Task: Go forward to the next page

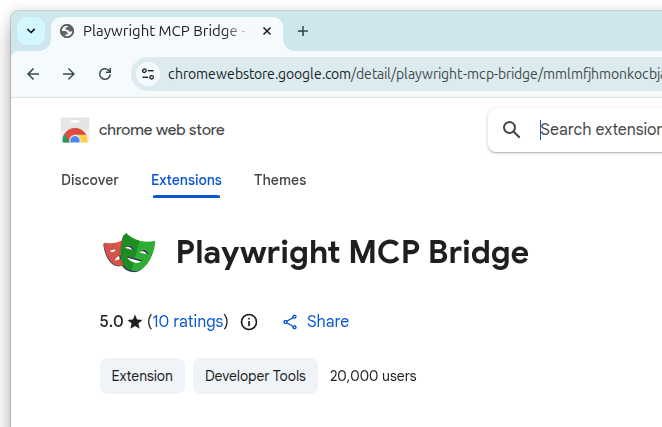Action: (x=69, y=74)
